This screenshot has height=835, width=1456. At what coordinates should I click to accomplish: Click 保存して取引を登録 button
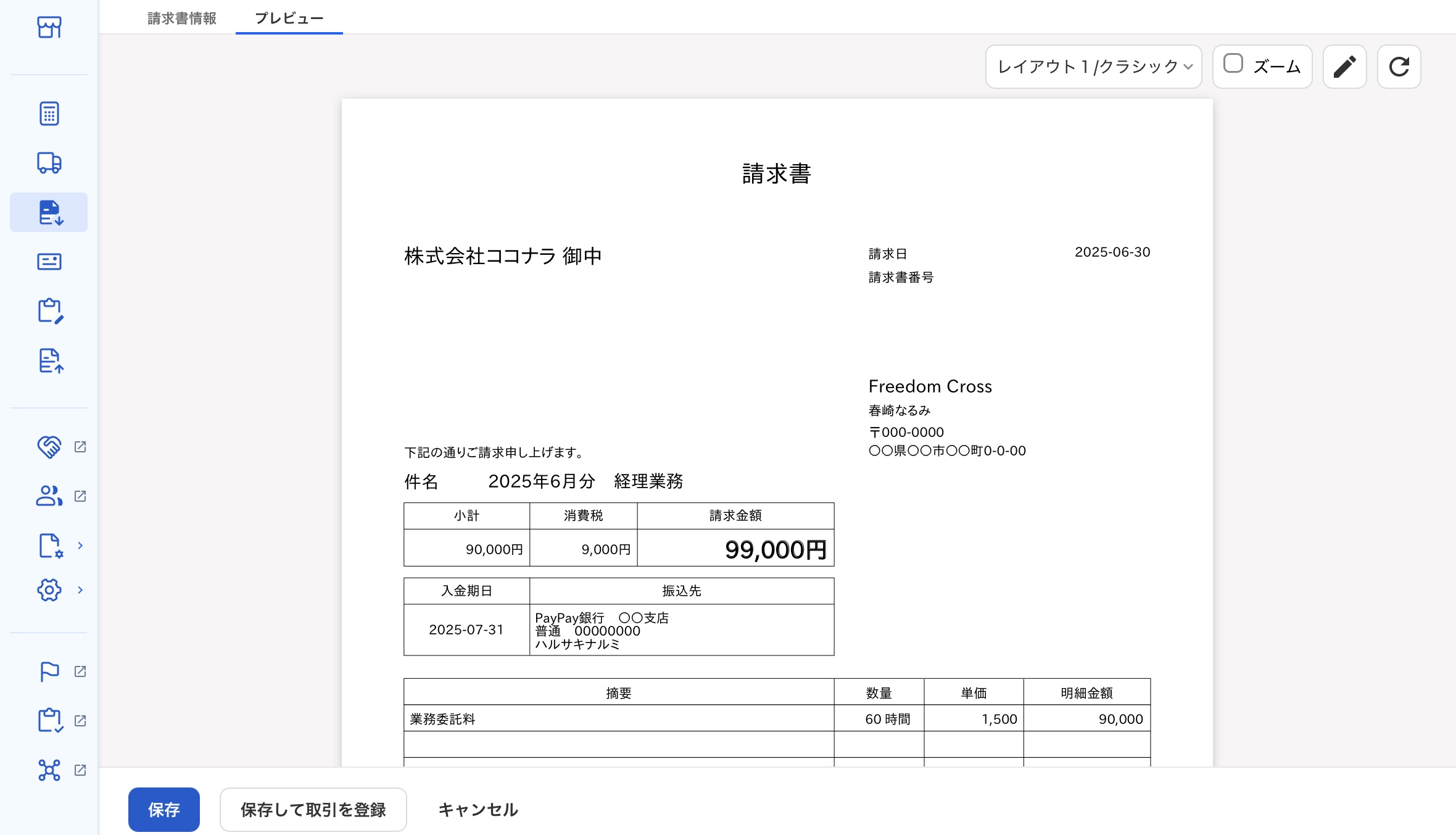[313, 809]
